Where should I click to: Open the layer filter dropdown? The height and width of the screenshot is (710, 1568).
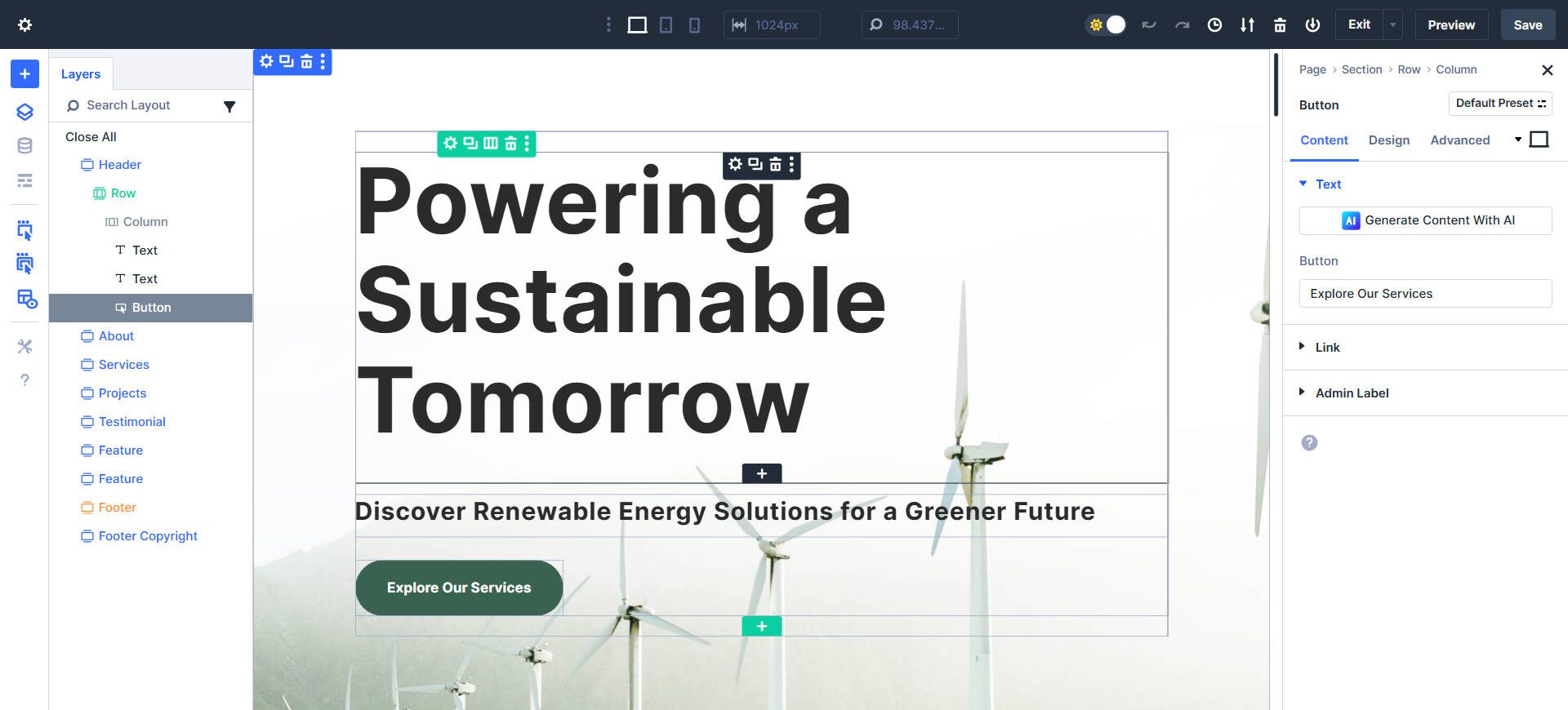(x=229, y=106)
